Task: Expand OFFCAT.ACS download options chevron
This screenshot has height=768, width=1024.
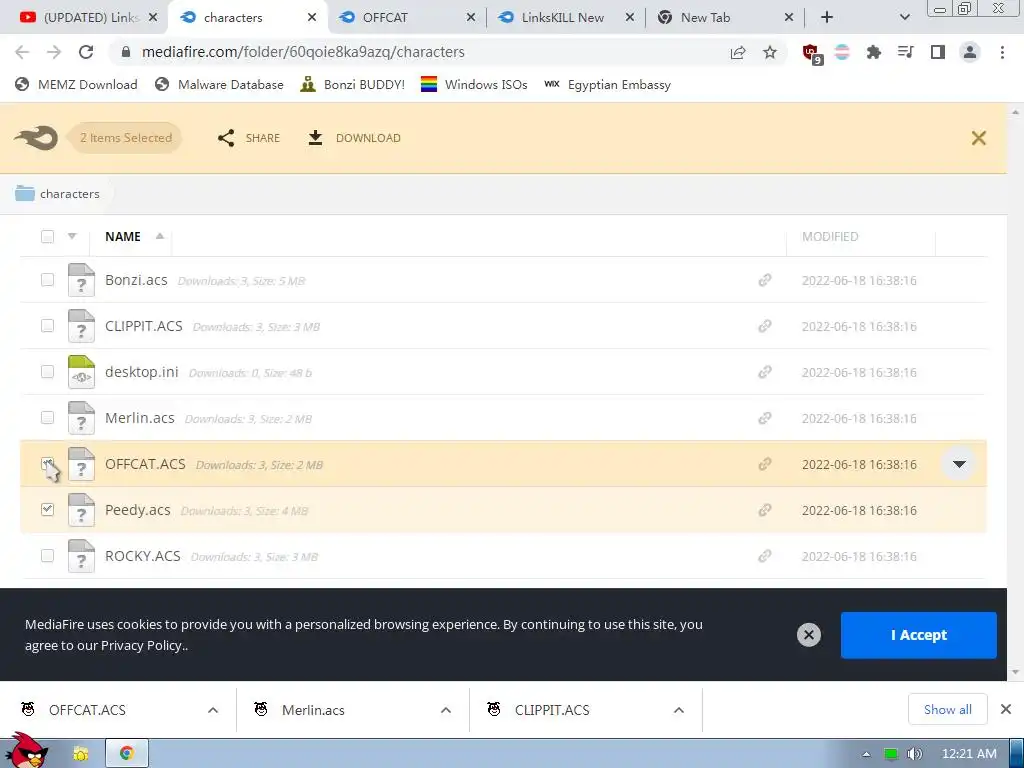Action: pyautogui.click(x=213, y=710)
